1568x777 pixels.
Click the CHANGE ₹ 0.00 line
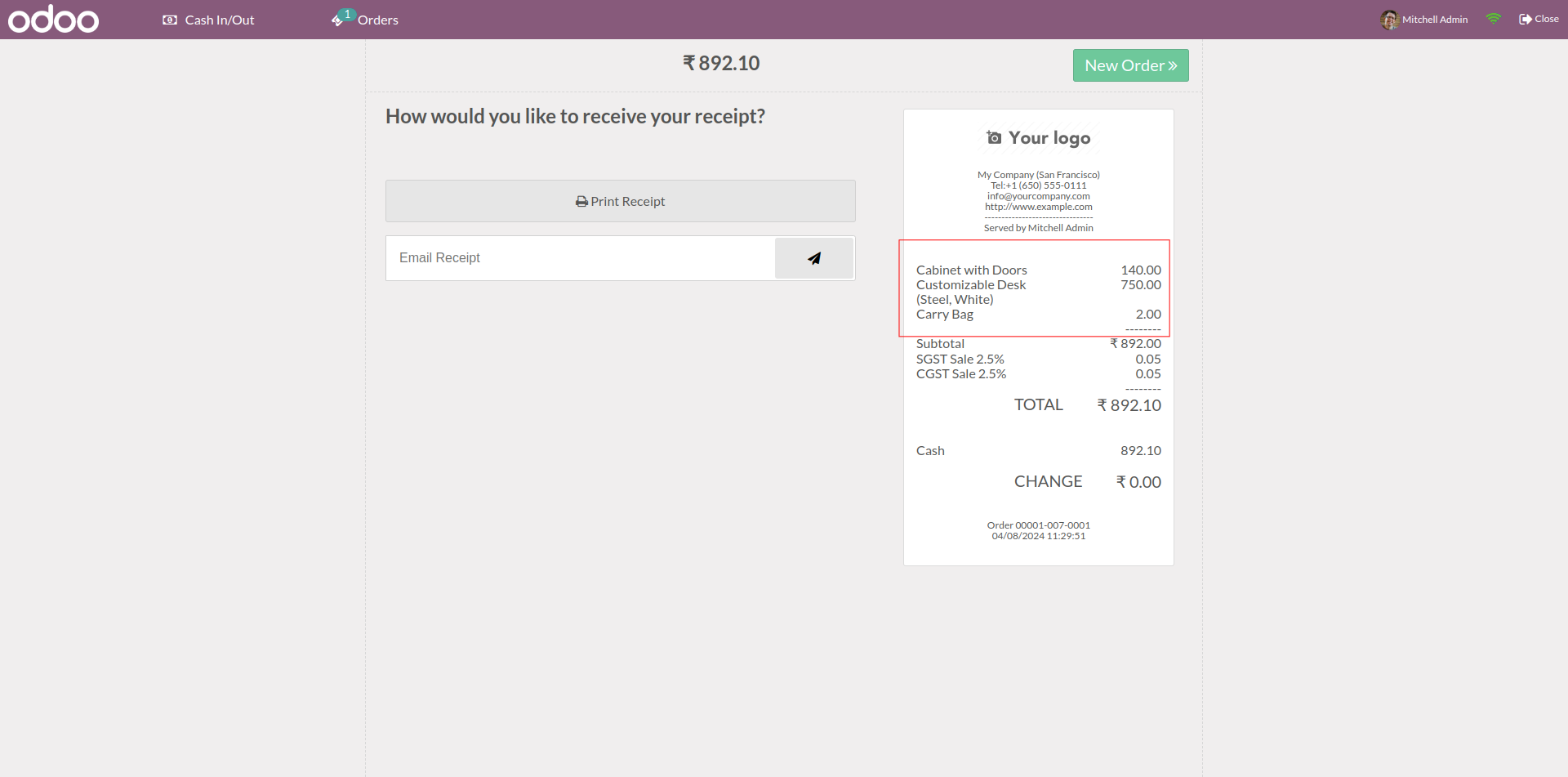(1087, 482)
